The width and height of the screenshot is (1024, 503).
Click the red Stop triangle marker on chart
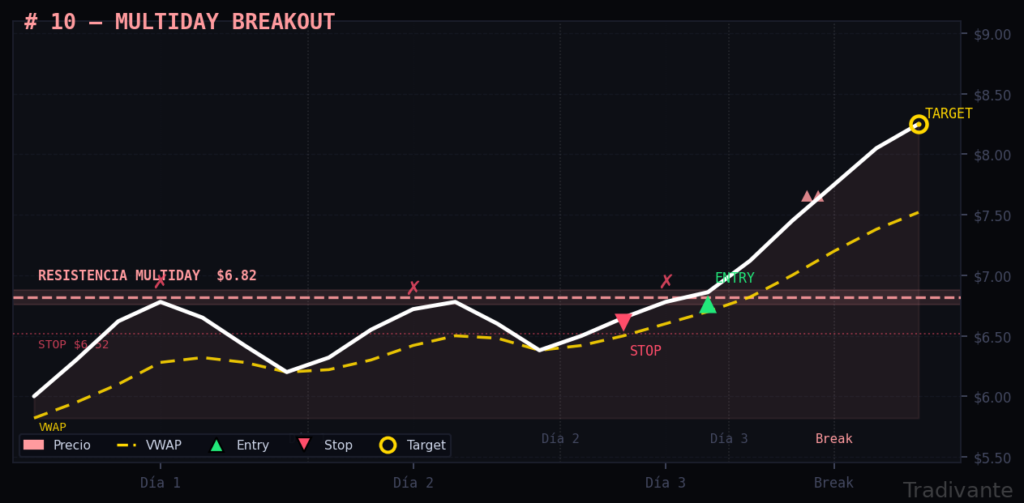pos(623,322)
